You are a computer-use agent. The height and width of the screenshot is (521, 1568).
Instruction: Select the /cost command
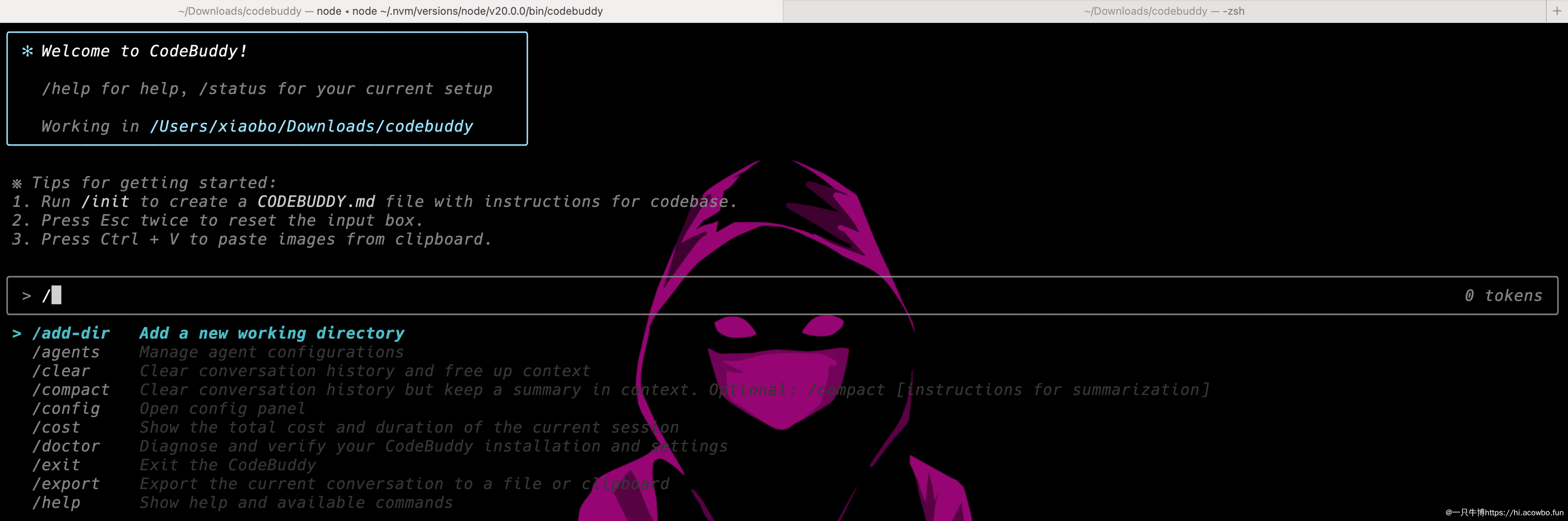(x=56, y=427)
